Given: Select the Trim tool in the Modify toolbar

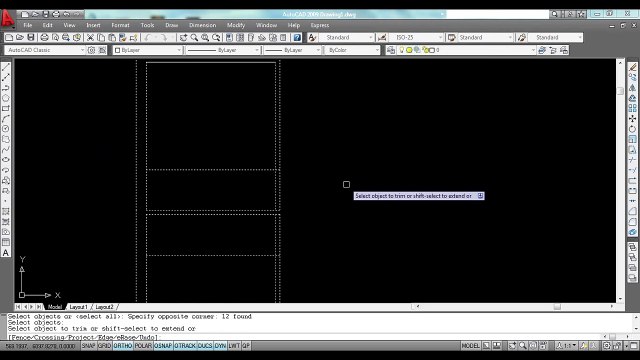Looking at the screenshot, I should point(632,160).
